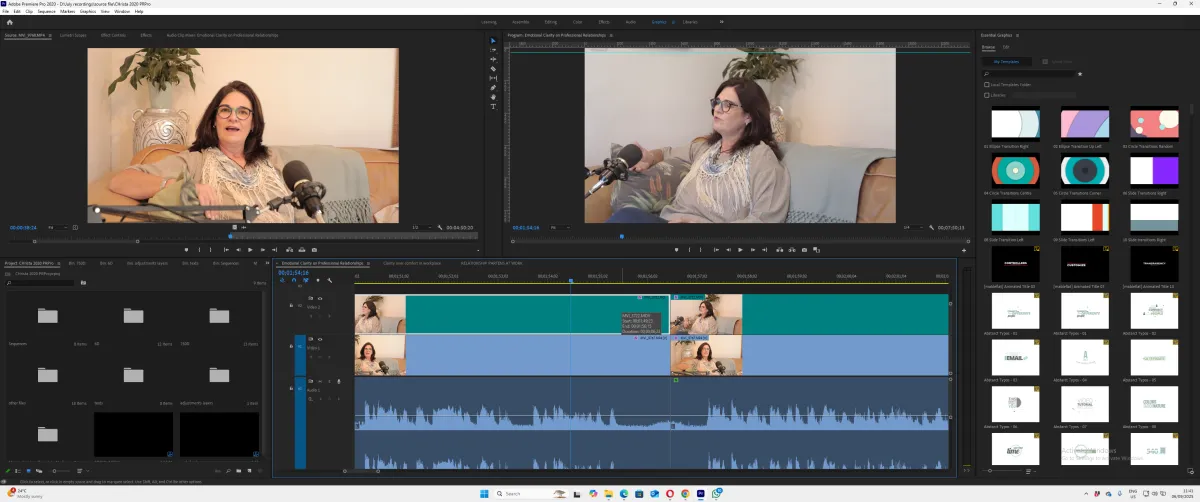Image resolution: width=1200 pixels, height=502 pixels.
Task: Select the Ripple Edit tool
Action: point(493,59)
